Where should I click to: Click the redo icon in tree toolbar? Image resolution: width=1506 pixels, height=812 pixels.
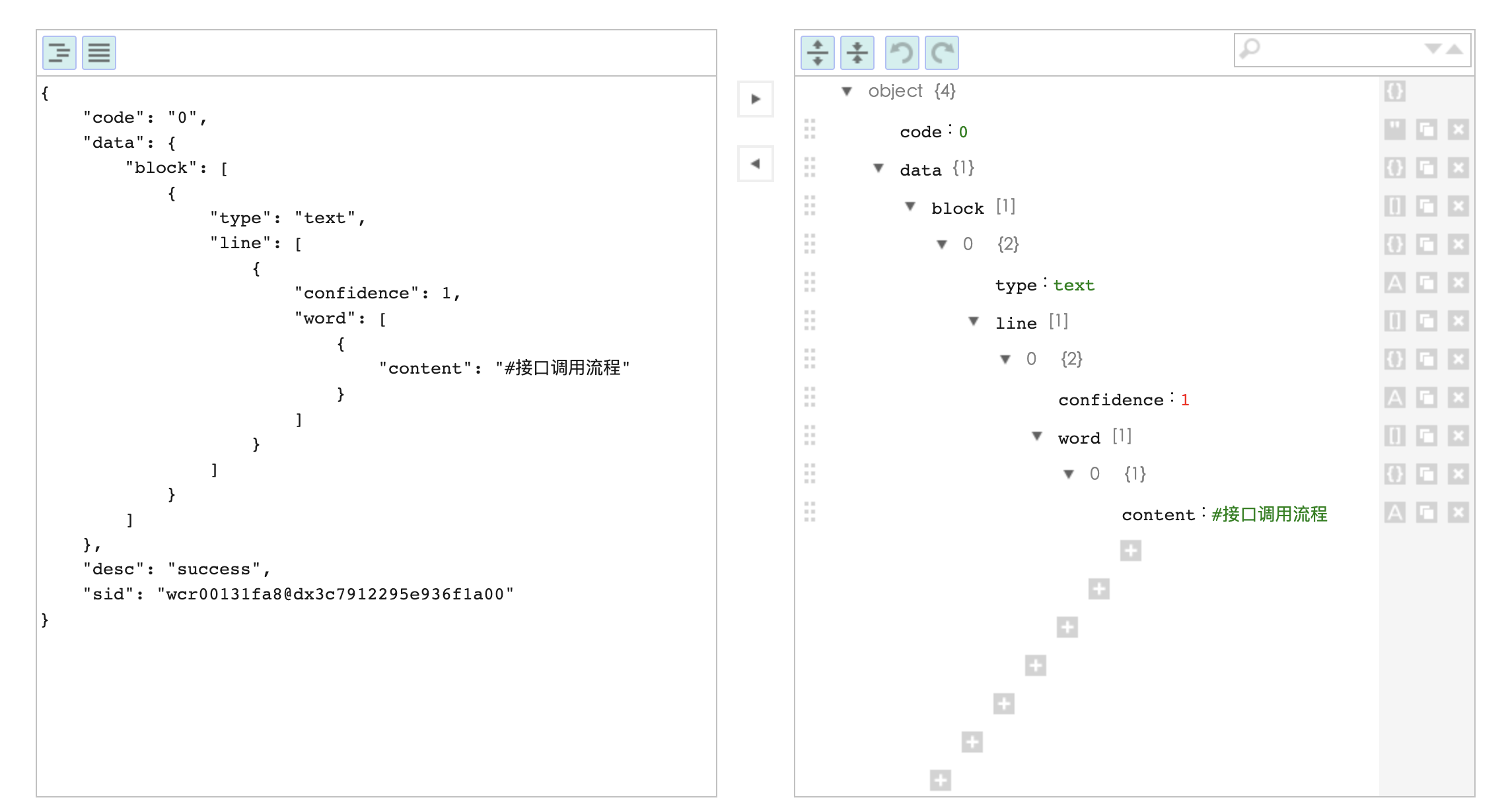tap(942, 53)
